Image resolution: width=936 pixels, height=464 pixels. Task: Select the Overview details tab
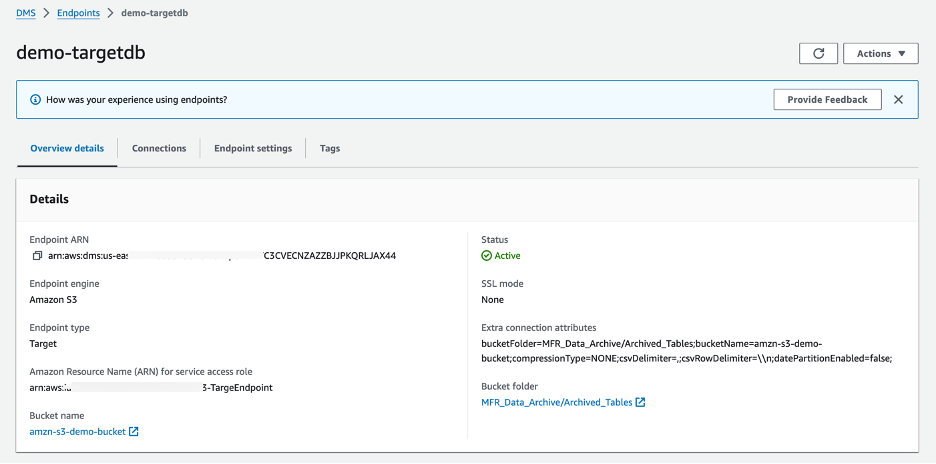tap(67, 148)
